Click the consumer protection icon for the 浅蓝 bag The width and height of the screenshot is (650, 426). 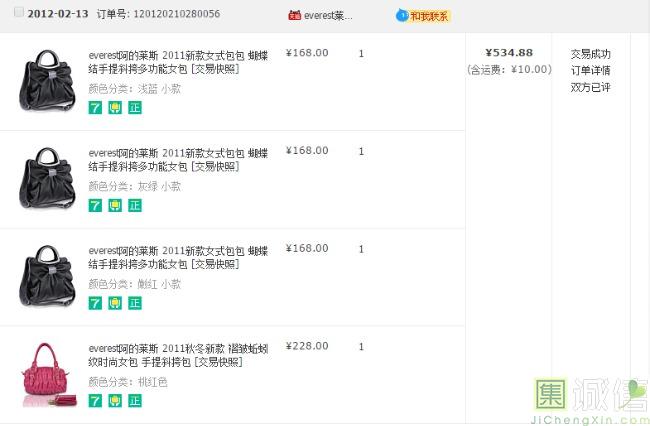coord(115,108)
